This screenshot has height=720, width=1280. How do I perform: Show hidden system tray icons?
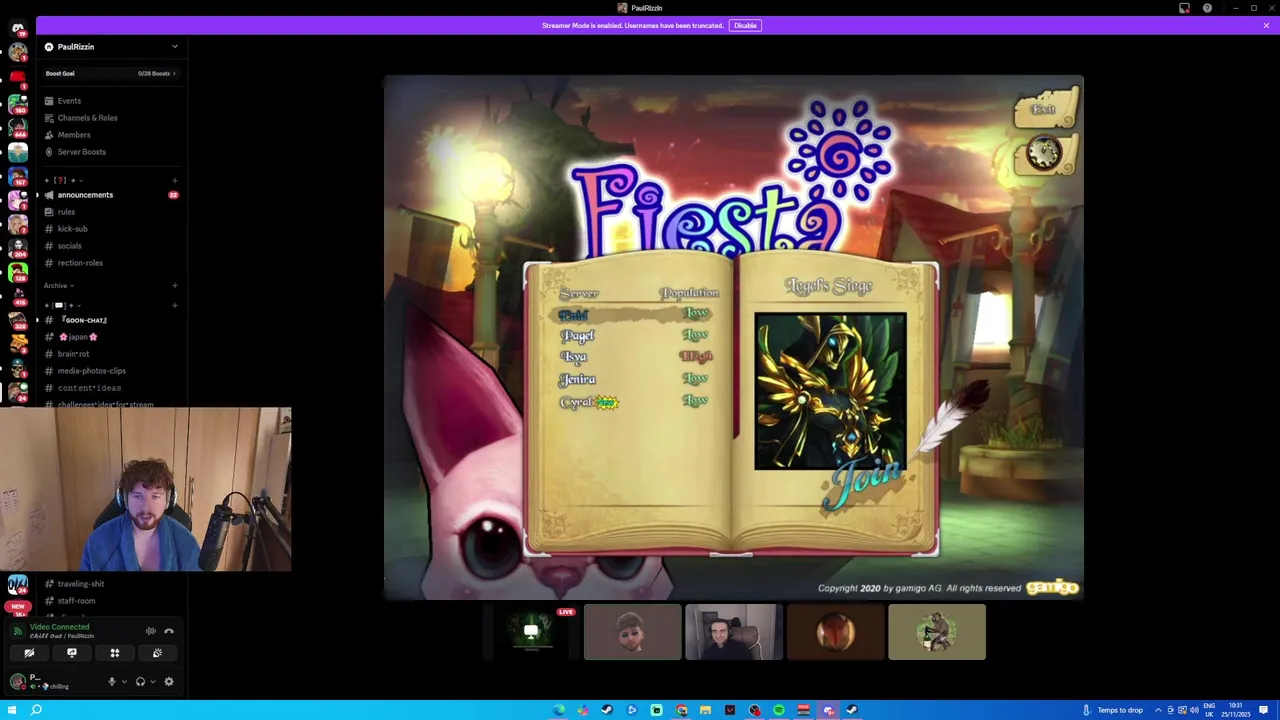pyautogui.click(x=1158, y=710)
